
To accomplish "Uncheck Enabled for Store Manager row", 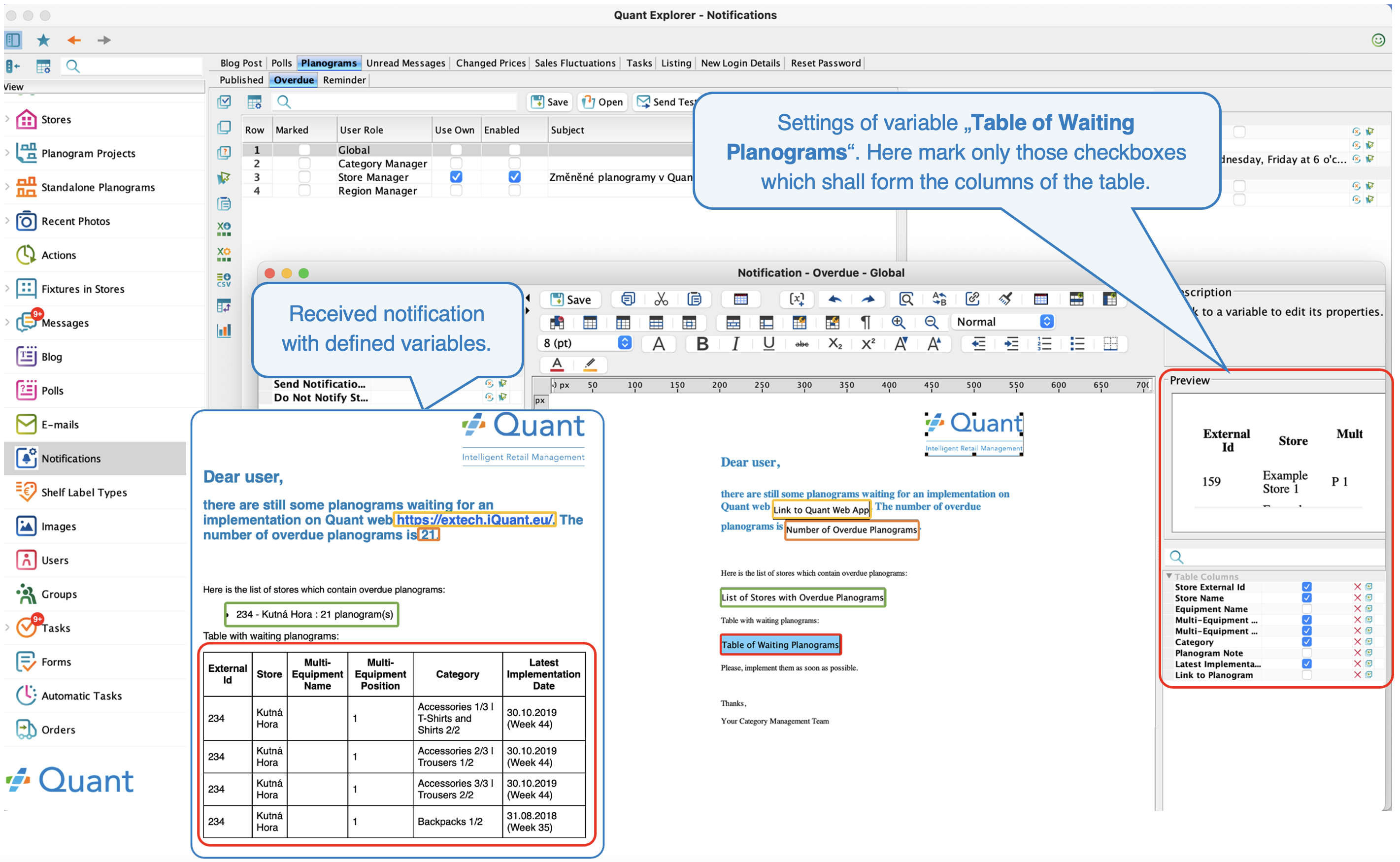I will [x=514, y=177].
